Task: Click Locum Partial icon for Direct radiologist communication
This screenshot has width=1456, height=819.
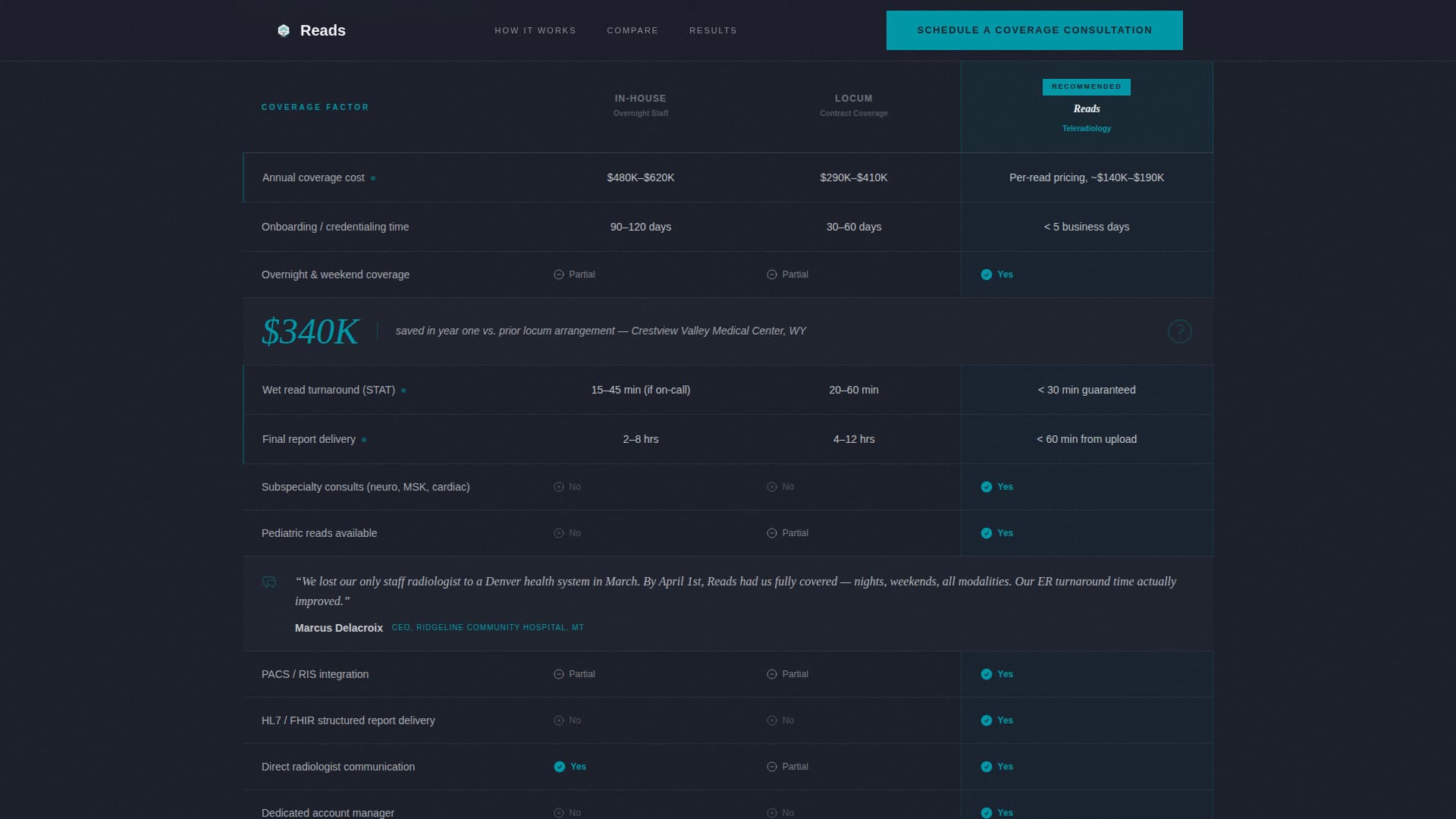Action: click(x=772, y=767)
